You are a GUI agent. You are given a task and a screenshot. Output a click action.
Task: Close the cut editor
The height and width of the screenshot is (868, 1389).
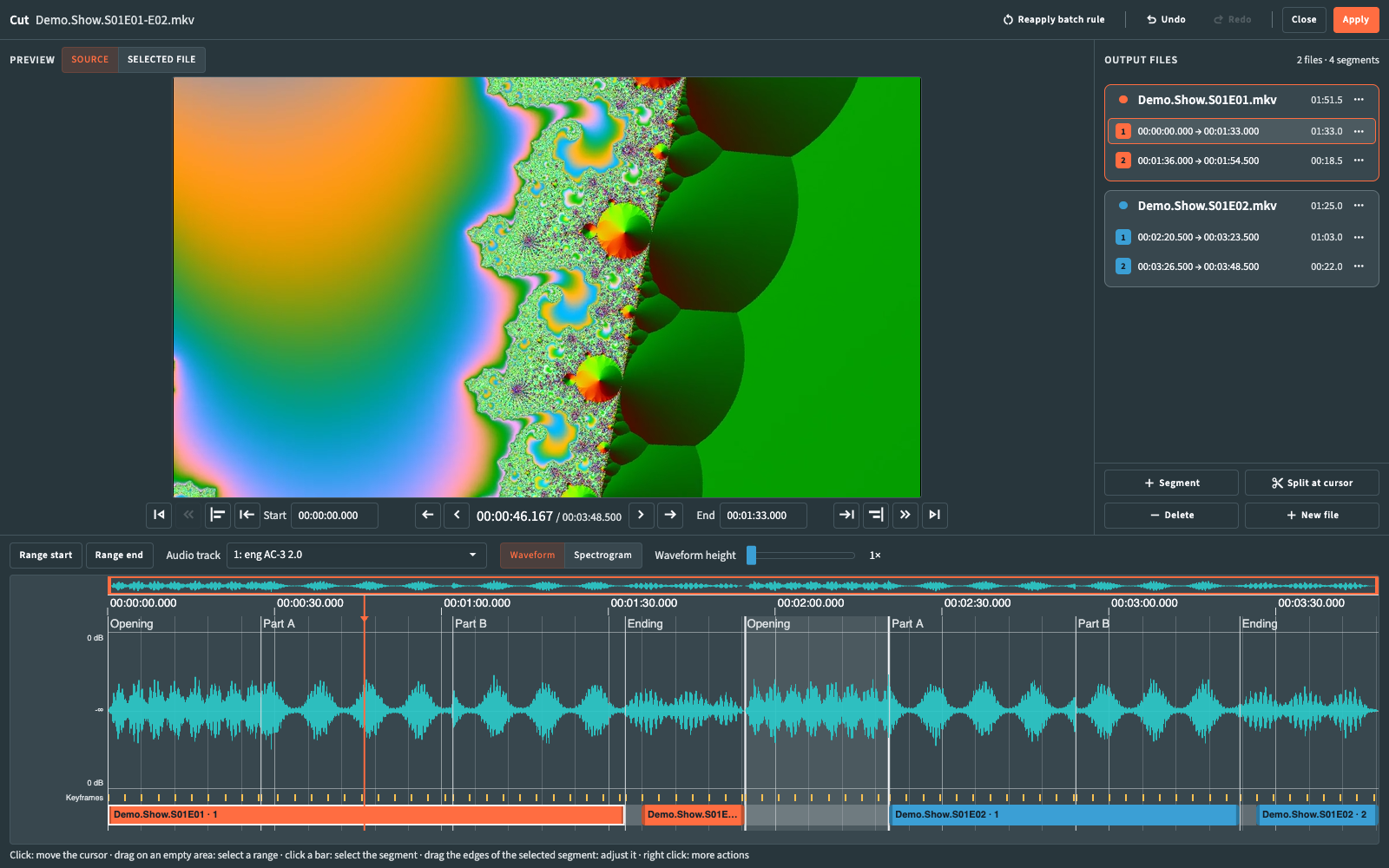pos(1304,20)
